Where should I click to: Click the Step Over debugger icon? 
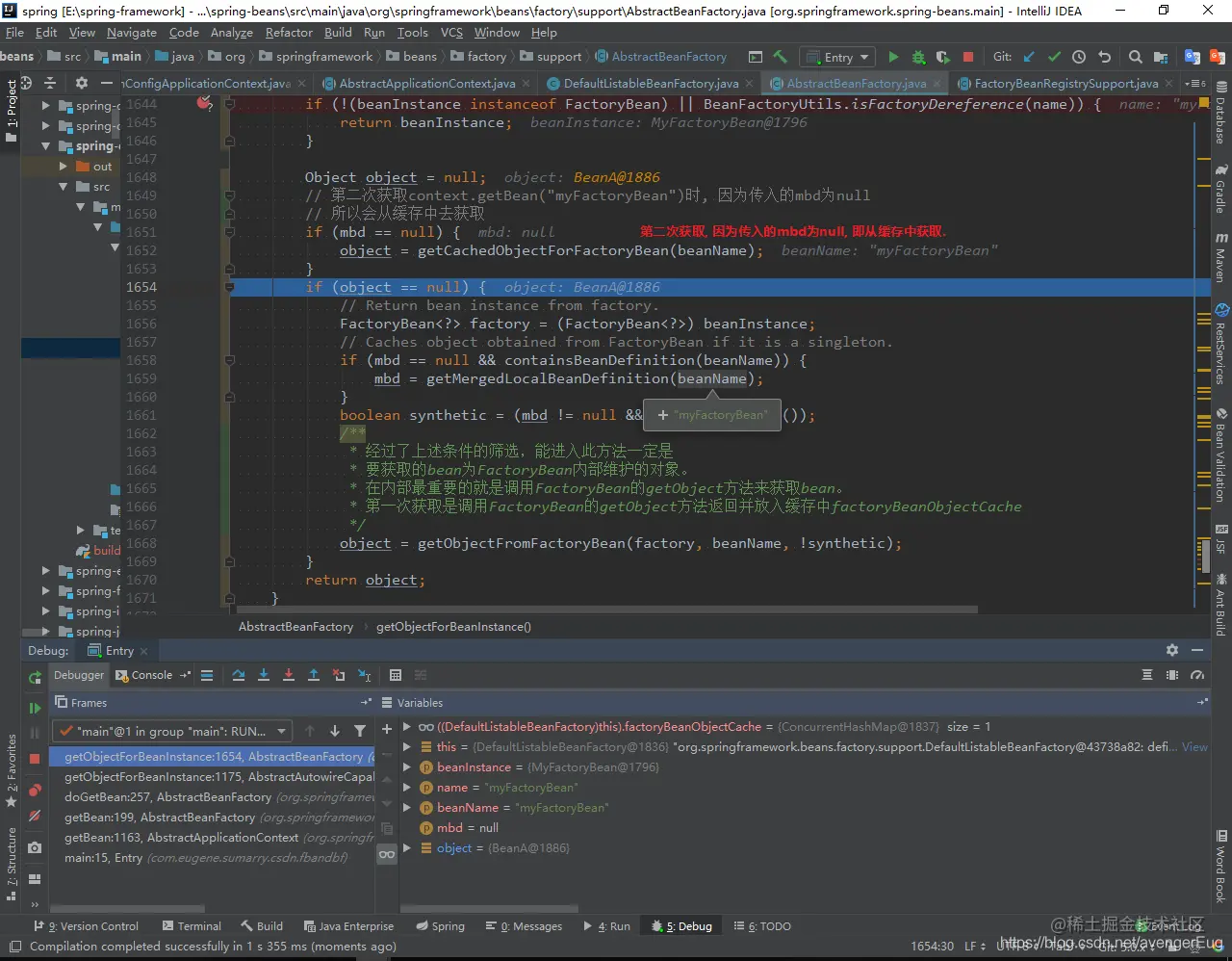coord(239,675)
